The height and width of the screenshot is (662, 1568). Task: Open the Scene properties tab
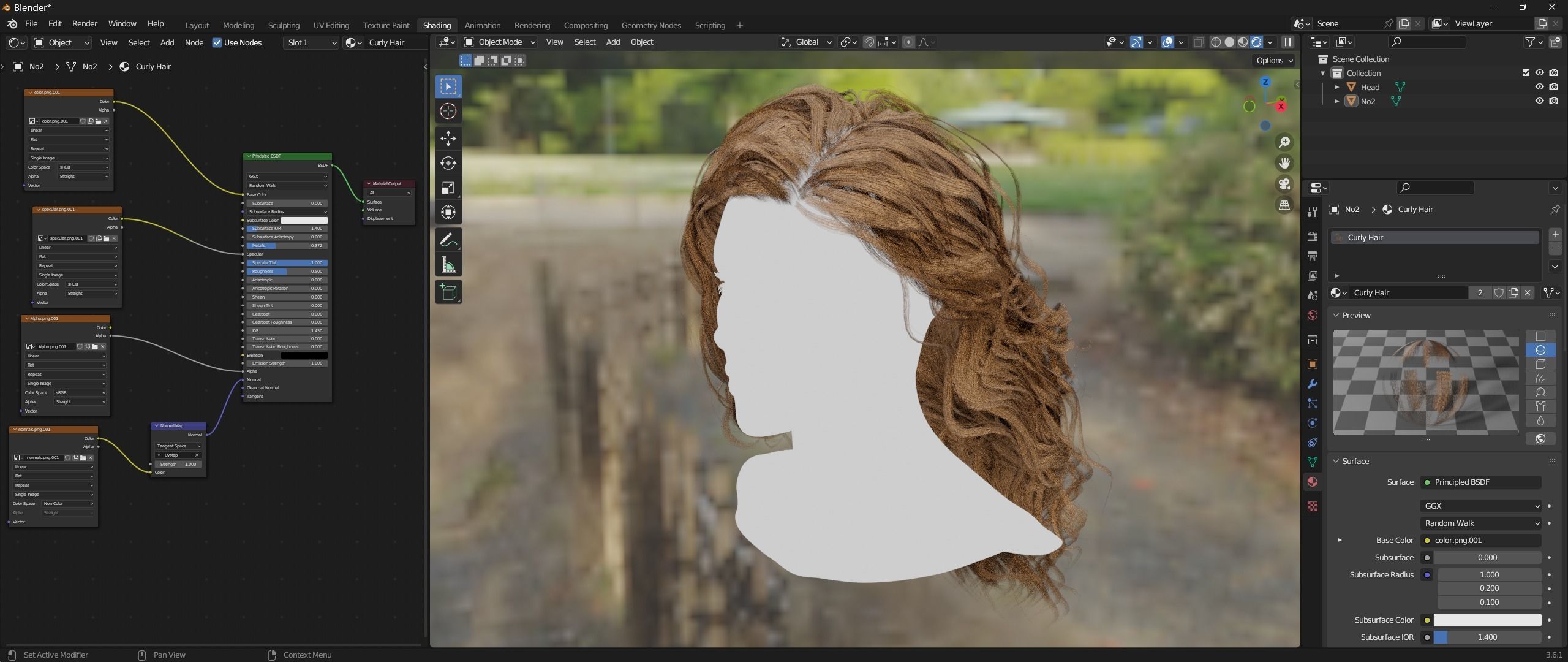pyautogui.click(x=1313, y=295)
